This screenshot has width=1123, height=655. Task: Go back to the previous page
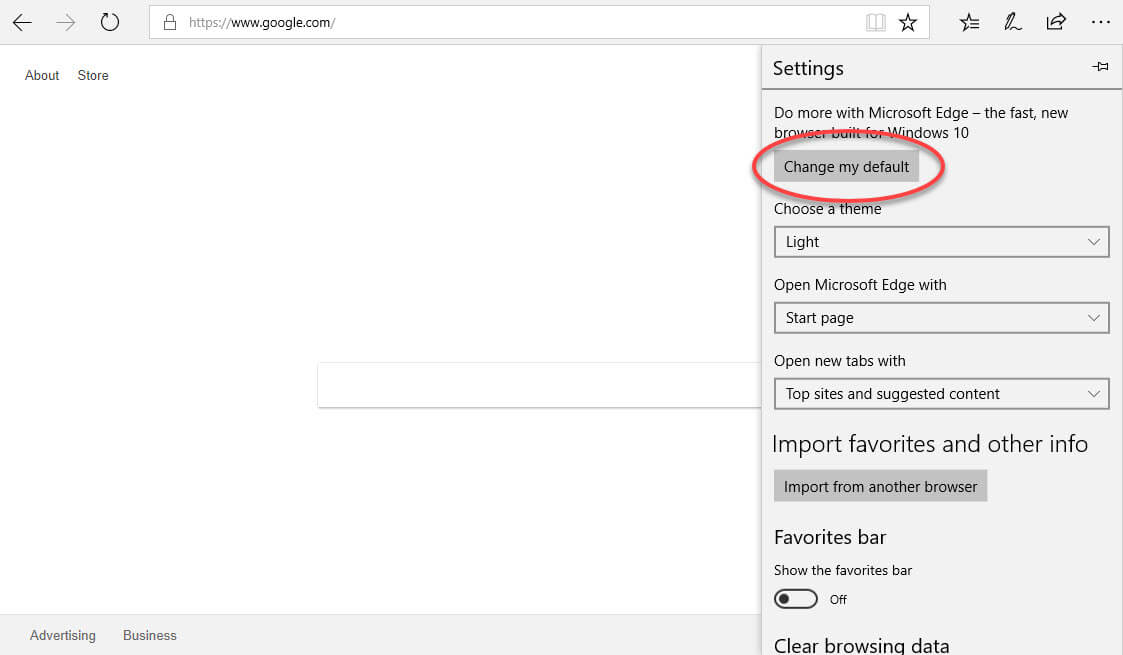22,23
